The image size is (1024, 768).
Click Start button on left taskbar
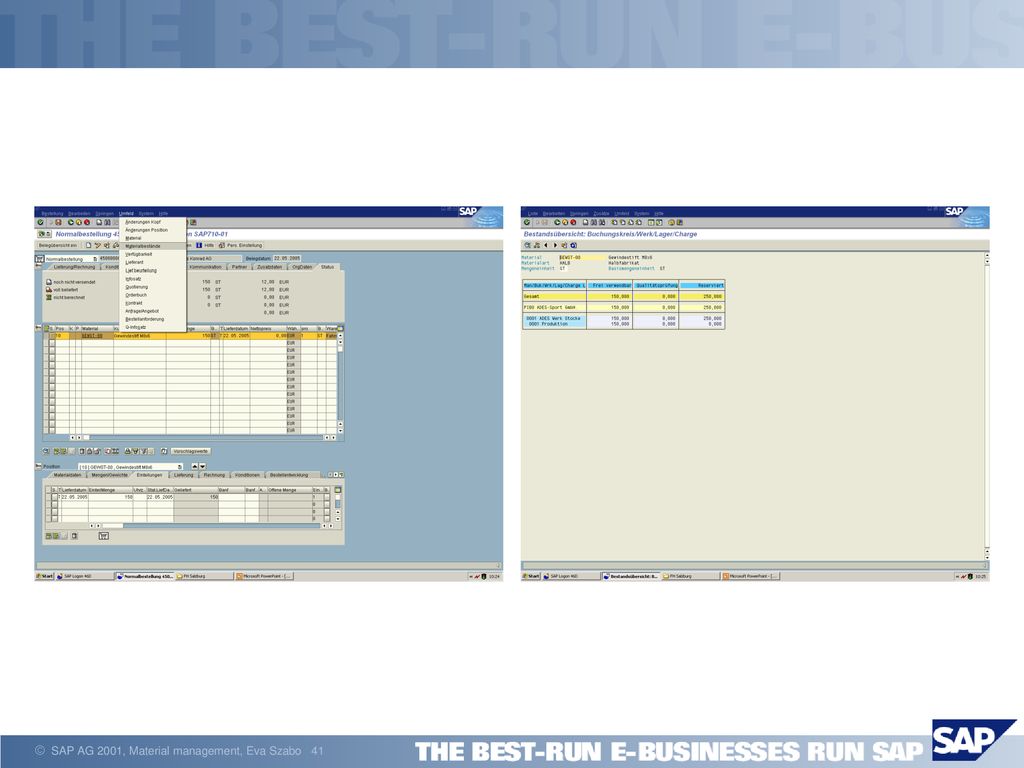[x=44, y=577]
